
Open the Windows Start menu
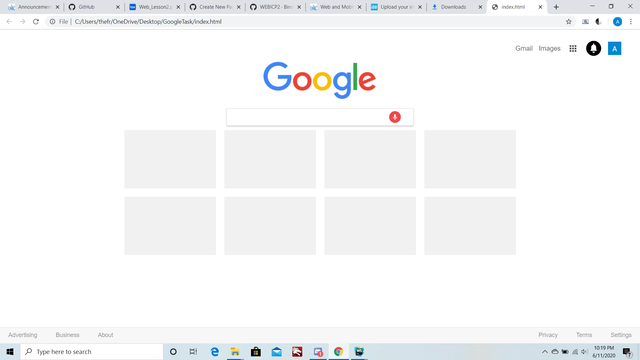tap(10, 351)
